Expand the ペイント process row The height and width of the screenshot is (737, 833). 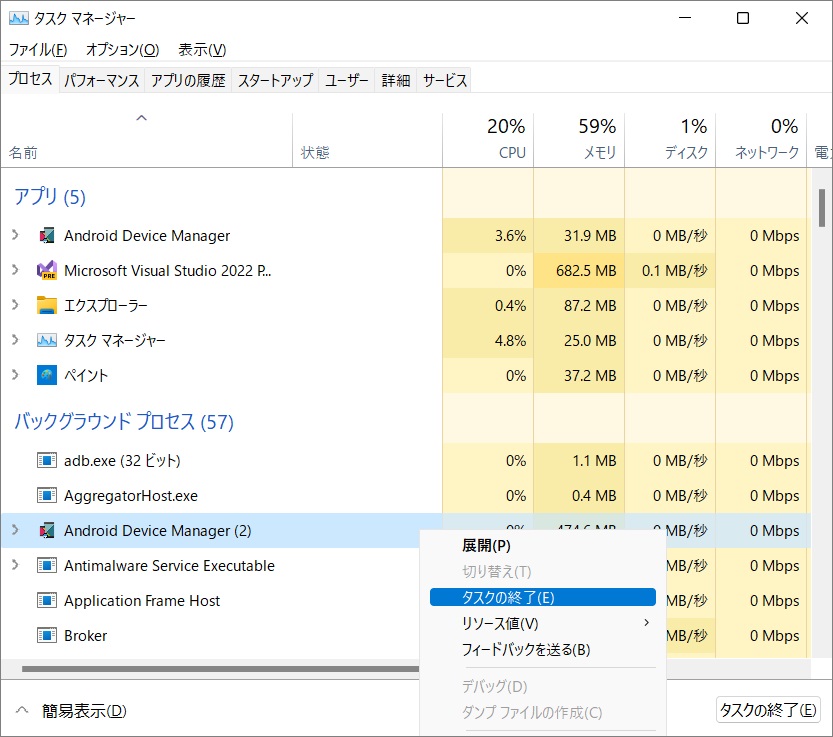[x=15, y=375]
